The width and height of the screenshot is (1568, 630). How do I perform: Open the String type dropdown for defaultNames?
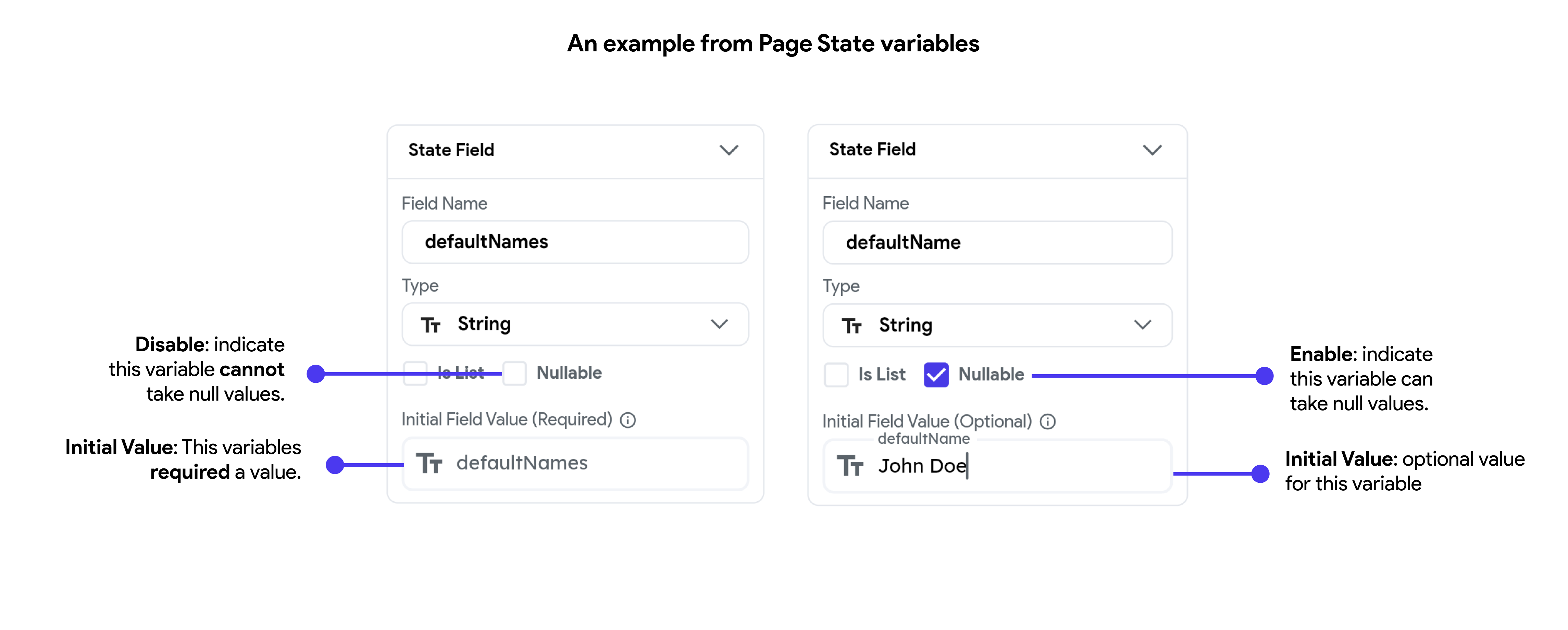(x=575, y=325)
